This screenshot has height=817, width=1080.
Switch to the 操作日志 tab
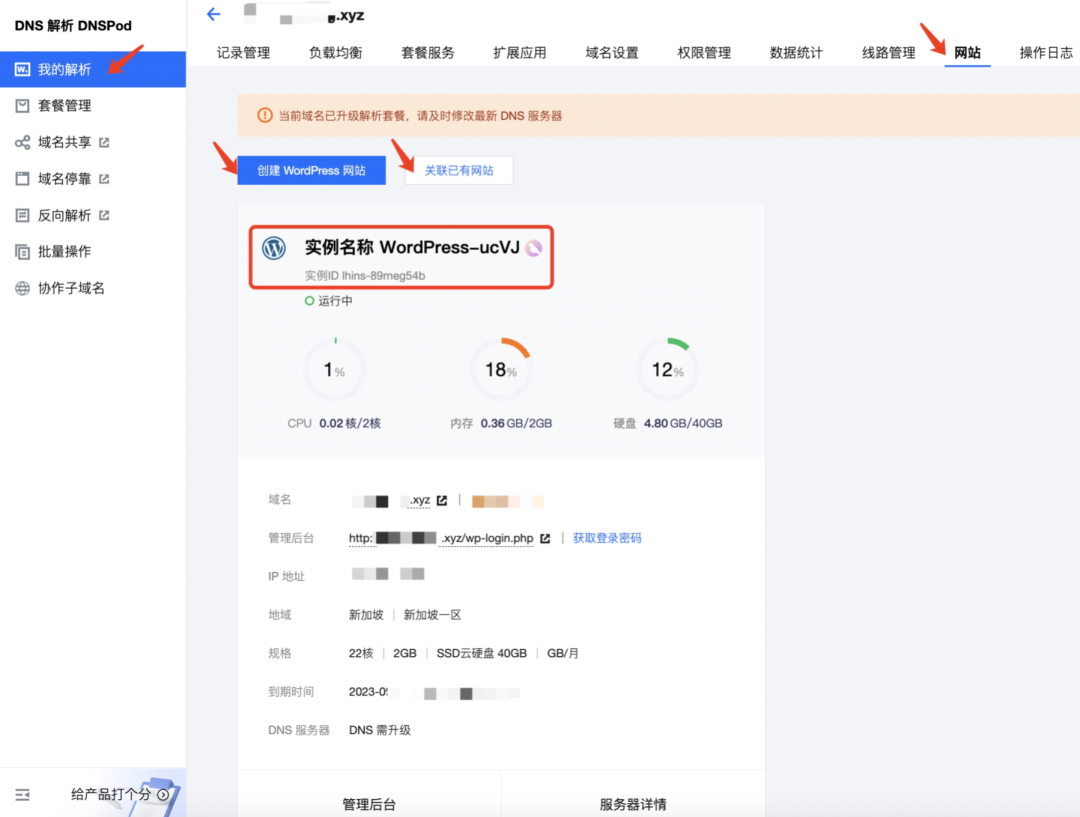point(1046,52)
